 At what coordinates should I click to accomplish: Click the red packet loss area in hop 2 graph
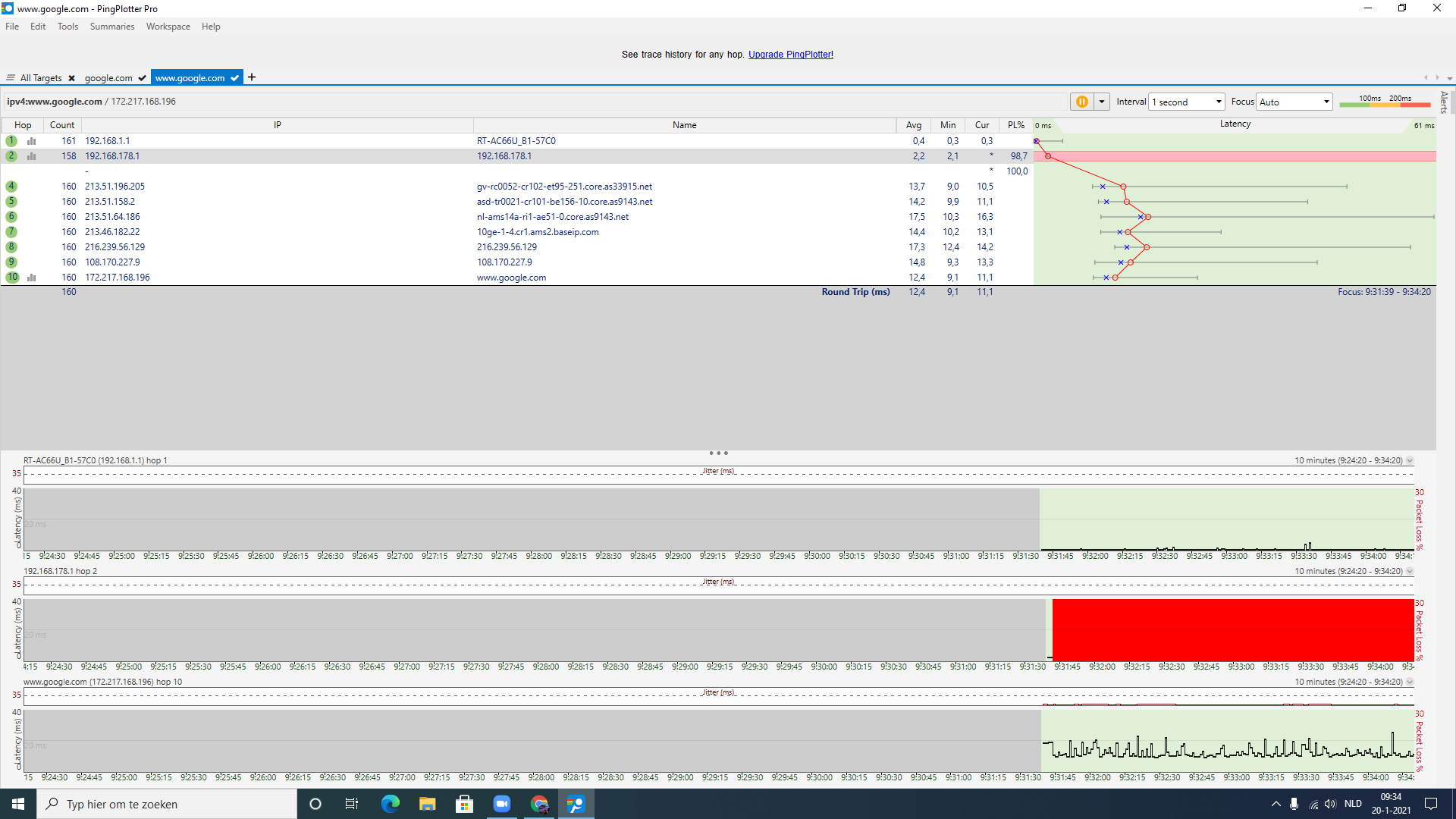point(1233,629)
